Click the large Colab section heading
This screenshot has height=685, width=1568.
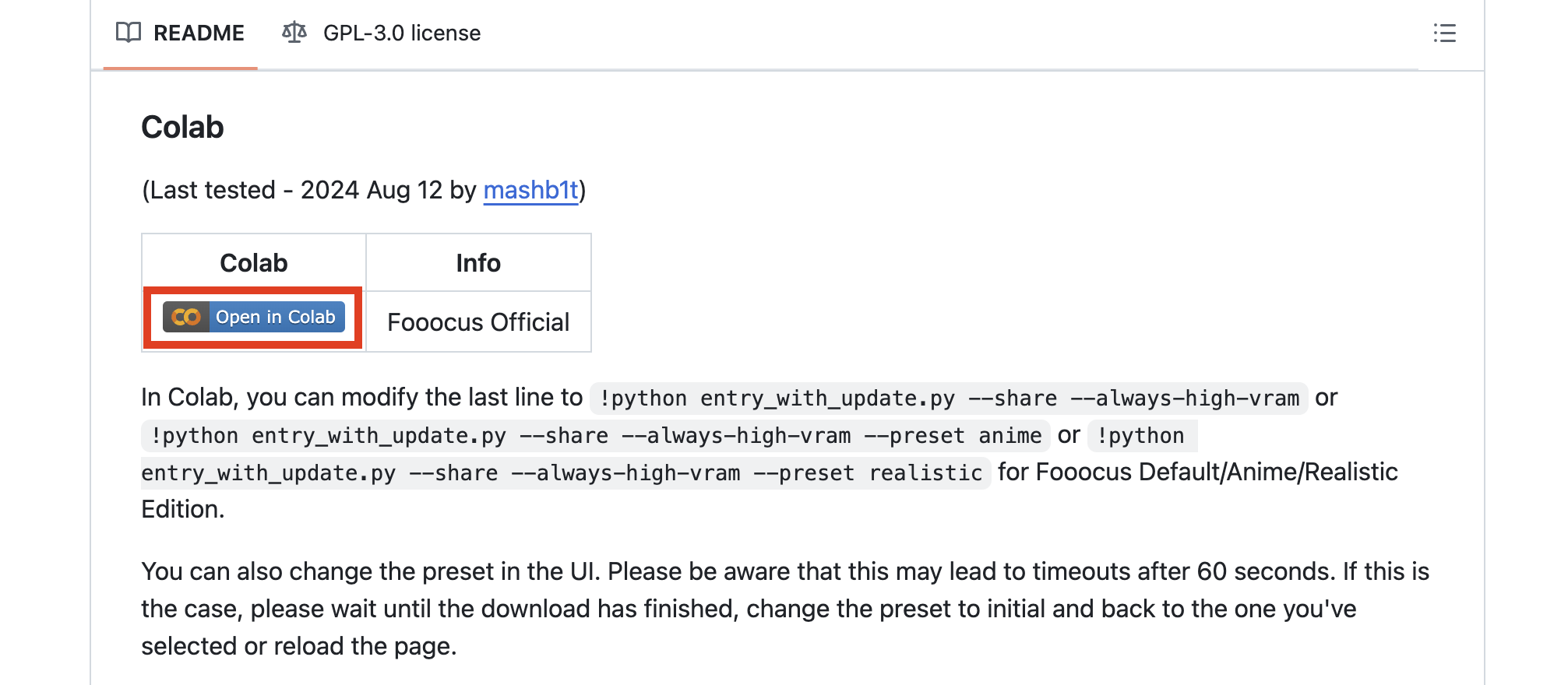(x=182, y=128)
